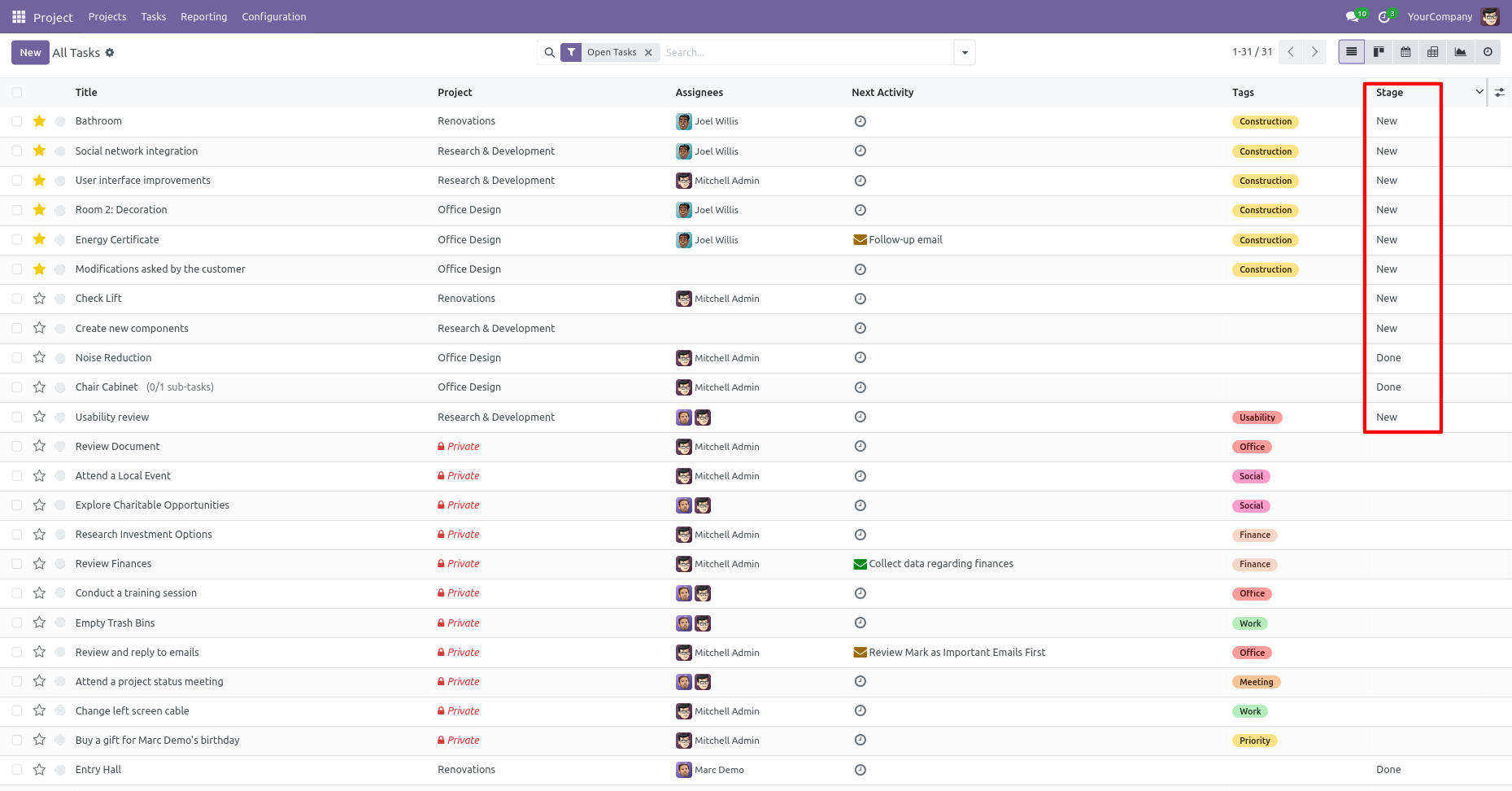1512x791 pixels.
Task: Open task Modifications asked by the customer
Action: pyautogui.click(x=160, y=269)
